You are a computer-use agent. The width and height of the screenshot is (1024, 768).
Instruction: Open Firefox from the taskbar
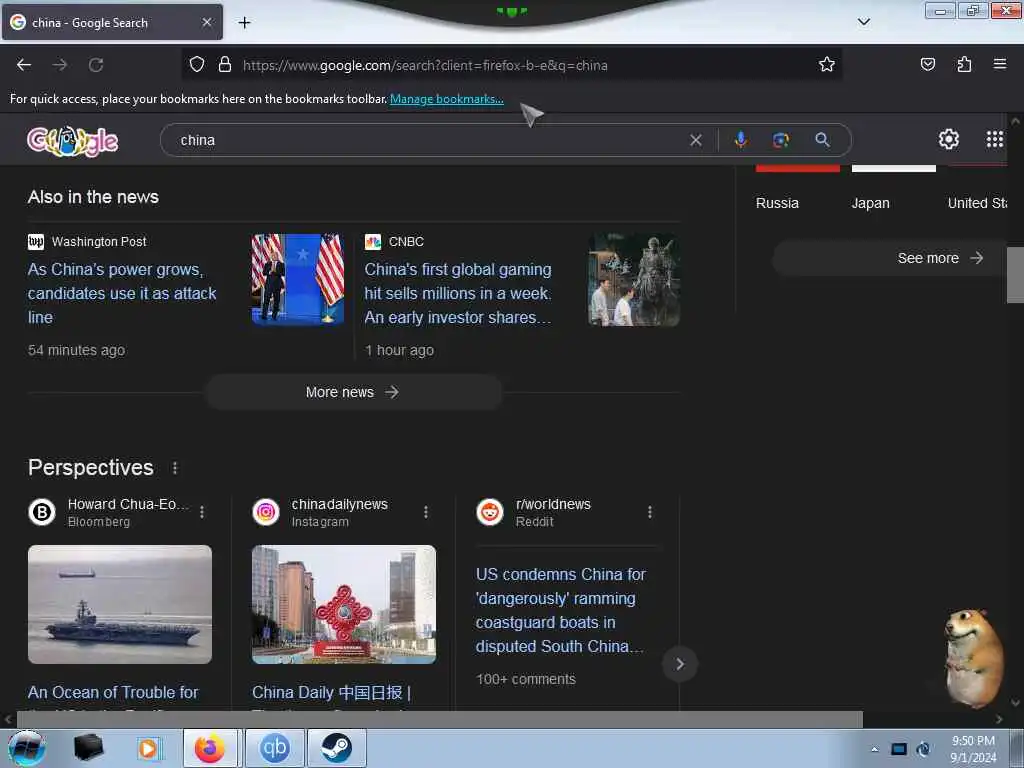tap(212, 748)
